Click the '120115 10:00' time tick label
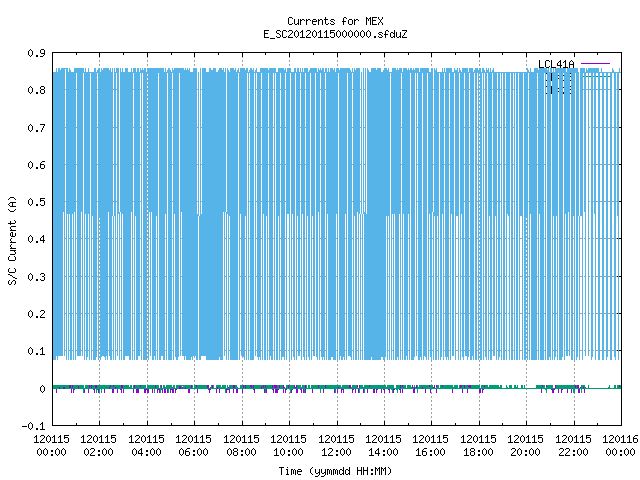 [x=289, y=446]
